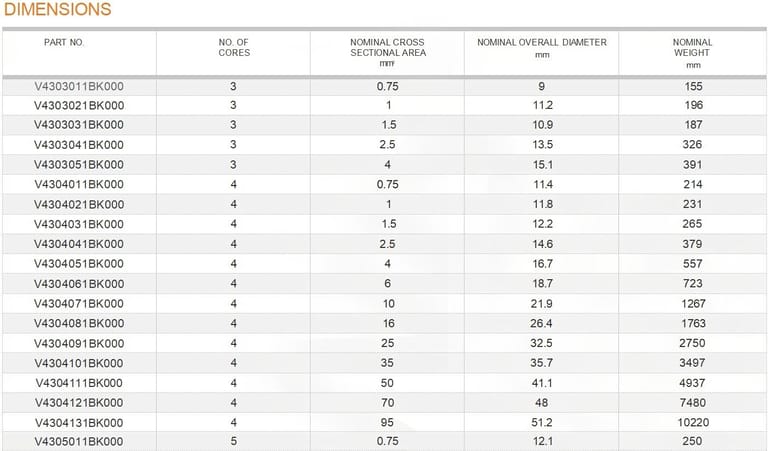Viewport: 768px width, 451px height.
Task: Click the PART NO. column header
Action: coord(65,43)
